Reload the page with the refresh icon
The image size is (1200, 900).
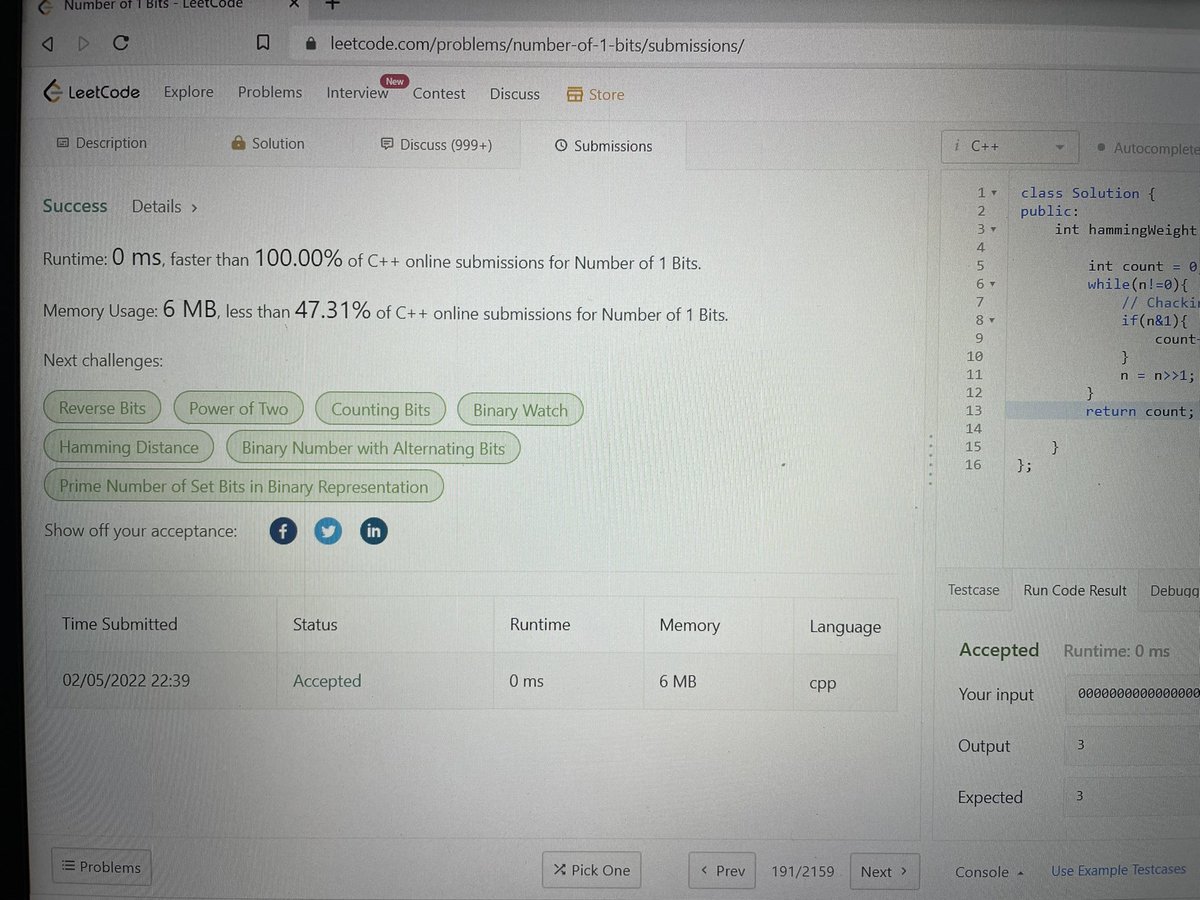121,43
